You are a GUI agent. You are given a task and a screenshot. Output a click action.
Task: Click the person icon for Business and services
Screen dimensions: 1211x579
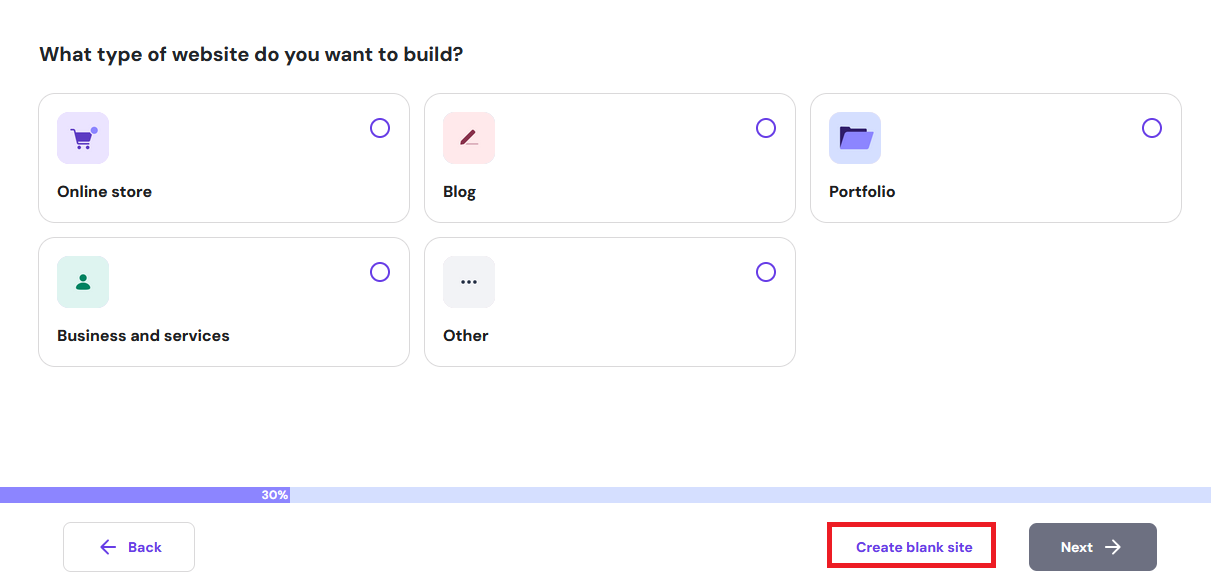click(x=83, y=282)
